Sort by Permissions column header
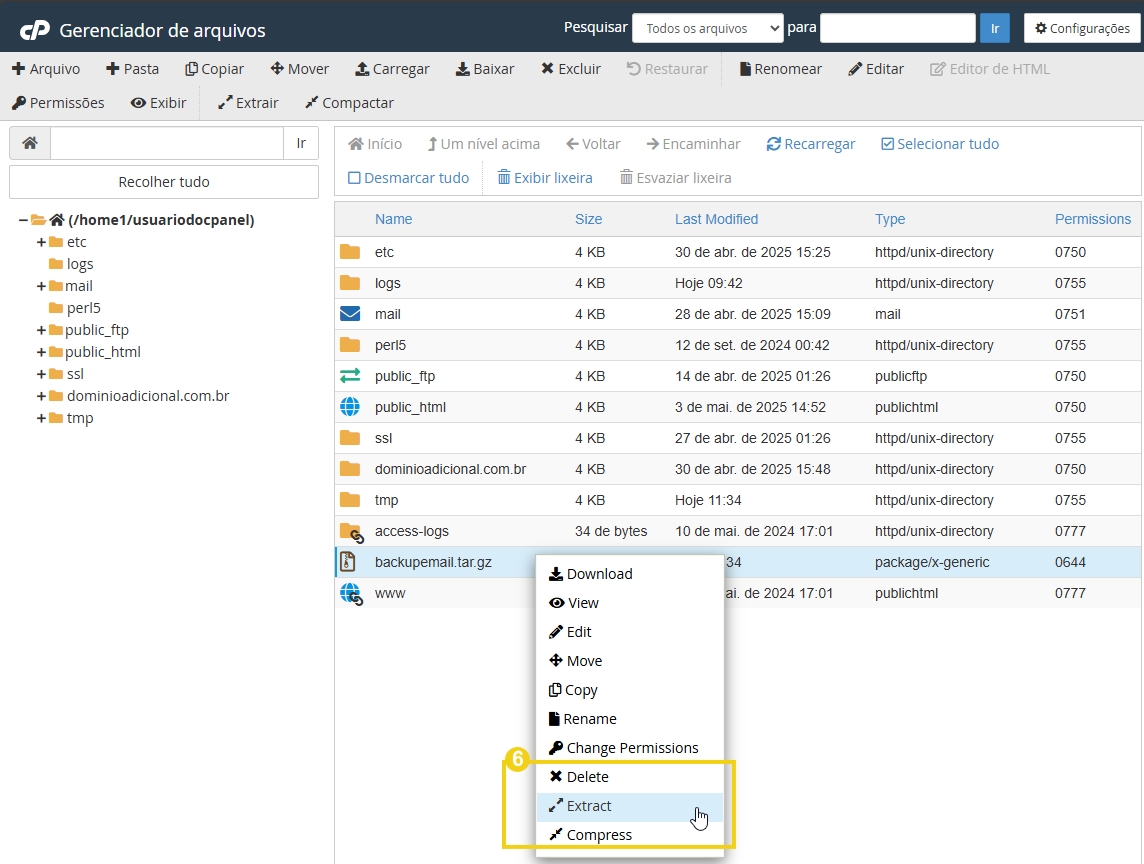Screen dimensions: 1144x864 [x=1092, y=219]
